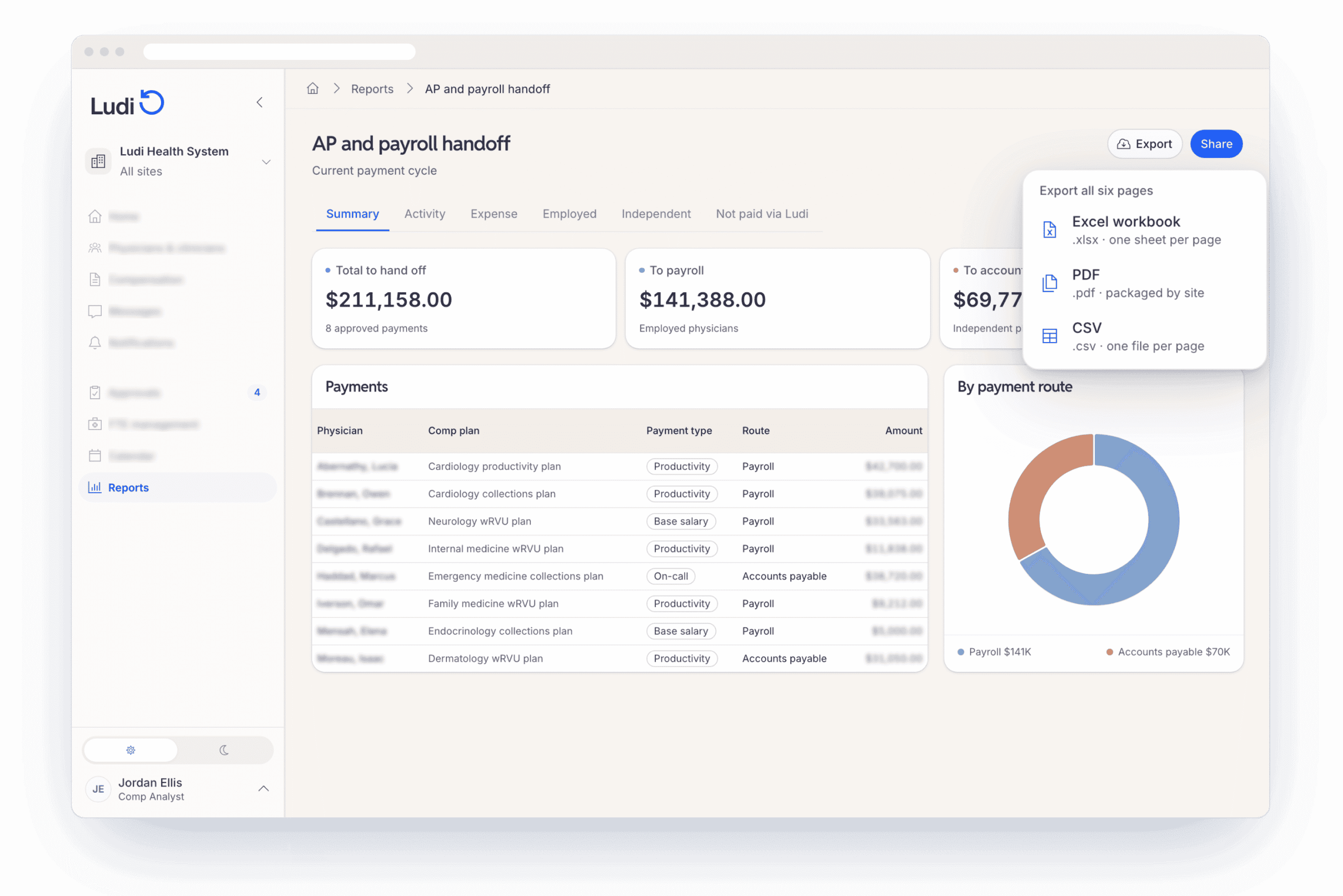The image size is (1343, 896).
Task: Expand the Ludi Health System site selector
Action: pyautogui.click(x=267, y=162)
